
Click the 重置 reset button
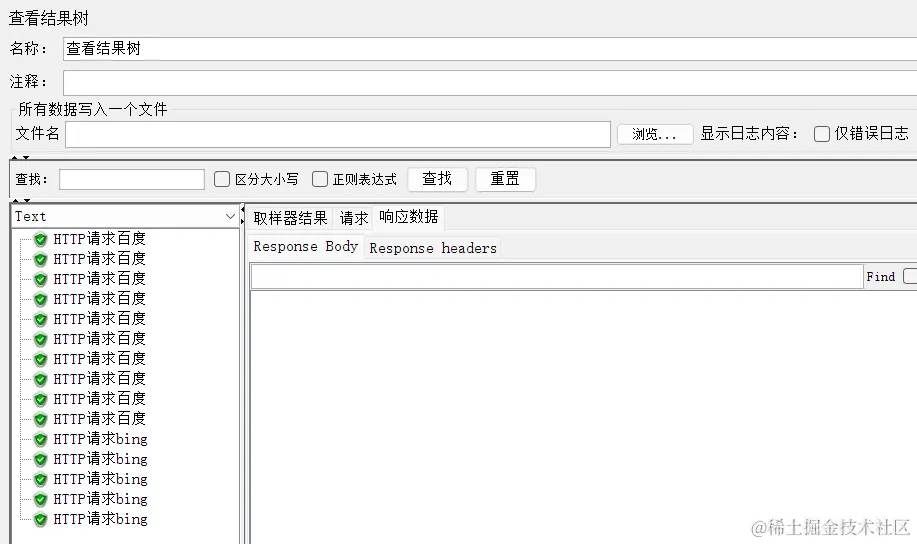click(x=505, y=179)
